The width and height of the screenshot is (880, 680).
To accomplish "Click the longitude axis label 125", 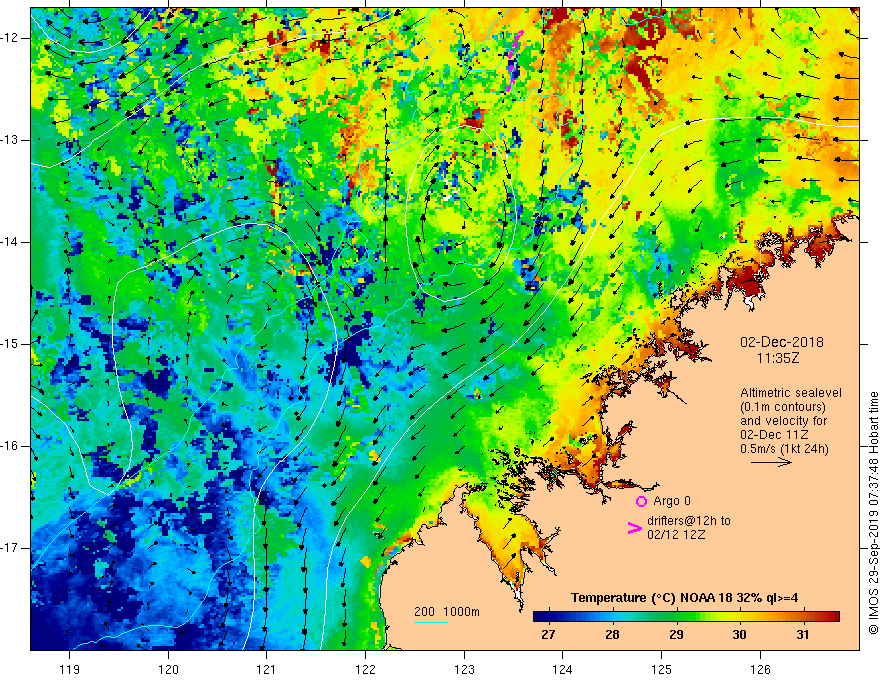I will click(661, 669).
